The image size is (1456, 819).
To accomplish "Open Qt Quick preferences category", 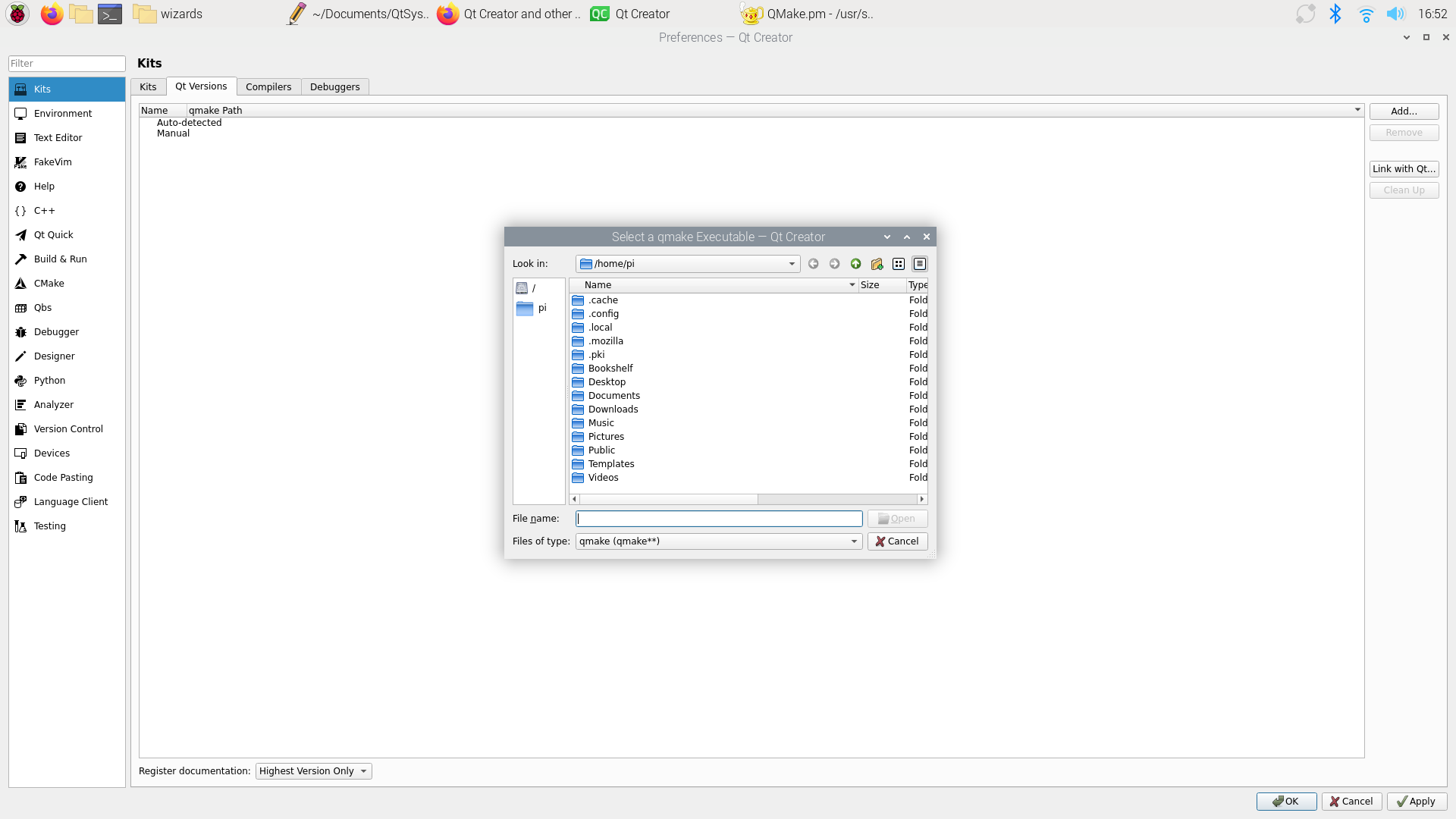I will coord(67,235).
